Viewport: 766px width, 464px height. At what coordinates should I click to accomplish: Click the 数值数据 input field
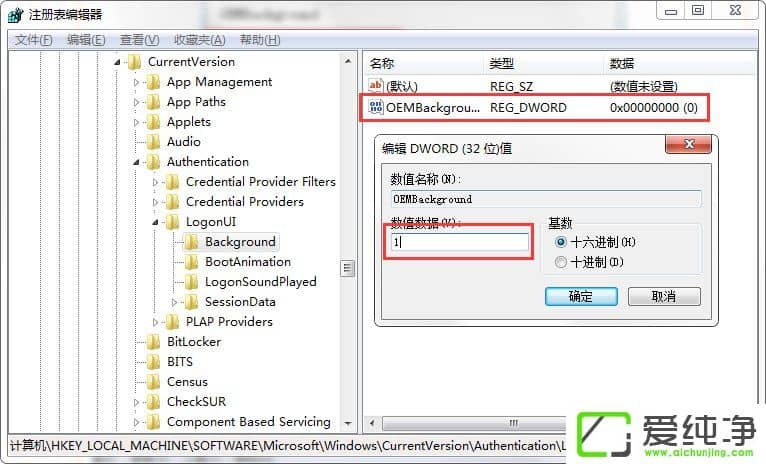point(460,242)
